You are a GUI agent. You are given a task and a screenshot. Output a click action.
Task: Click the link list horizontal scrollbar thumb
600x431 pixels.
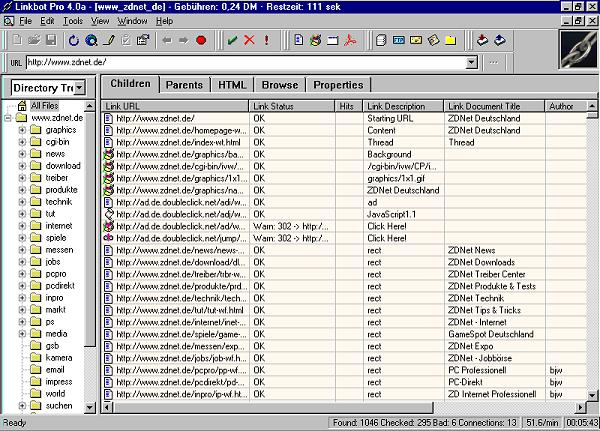click(x=273, y=407)
